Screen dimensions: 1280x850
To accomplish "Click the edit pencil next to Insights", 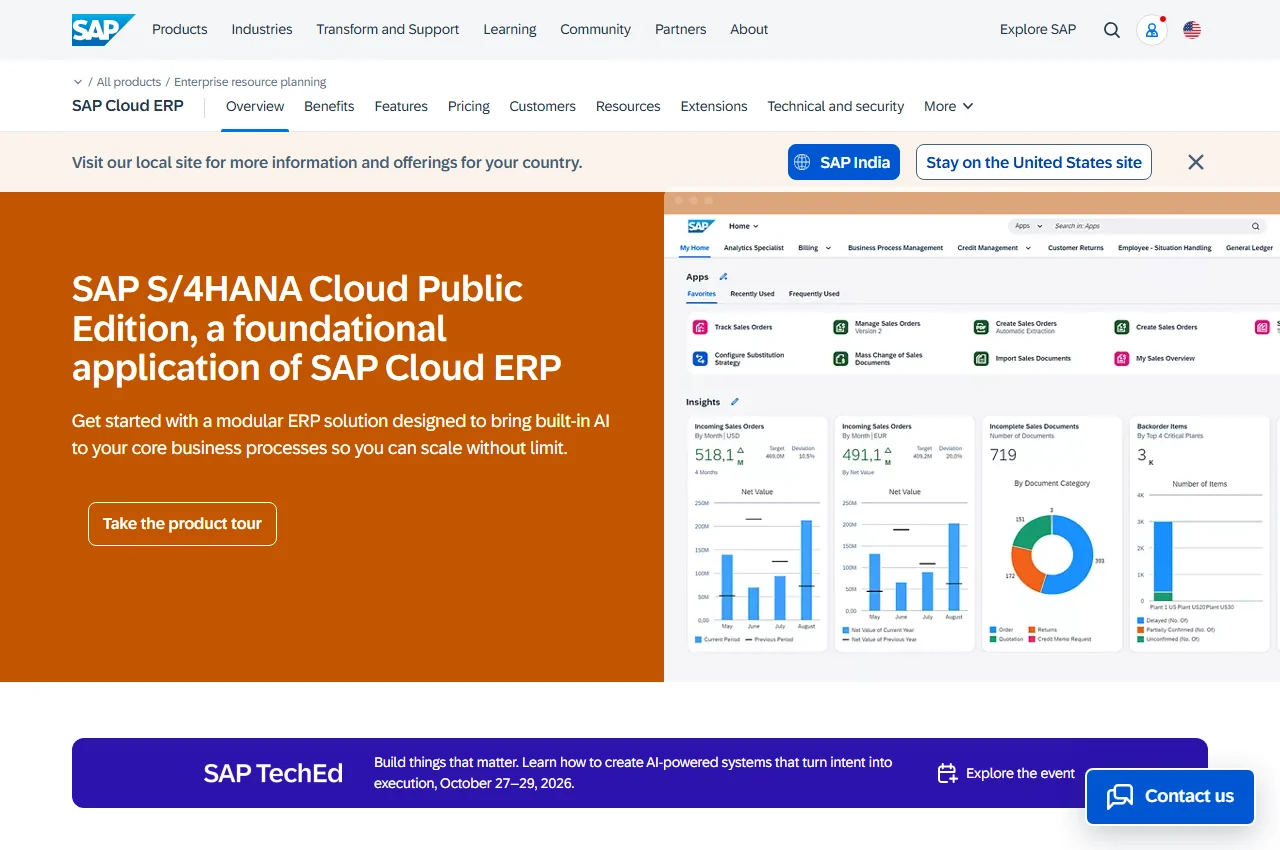I will pyautogui.click(x=735, y=402).
